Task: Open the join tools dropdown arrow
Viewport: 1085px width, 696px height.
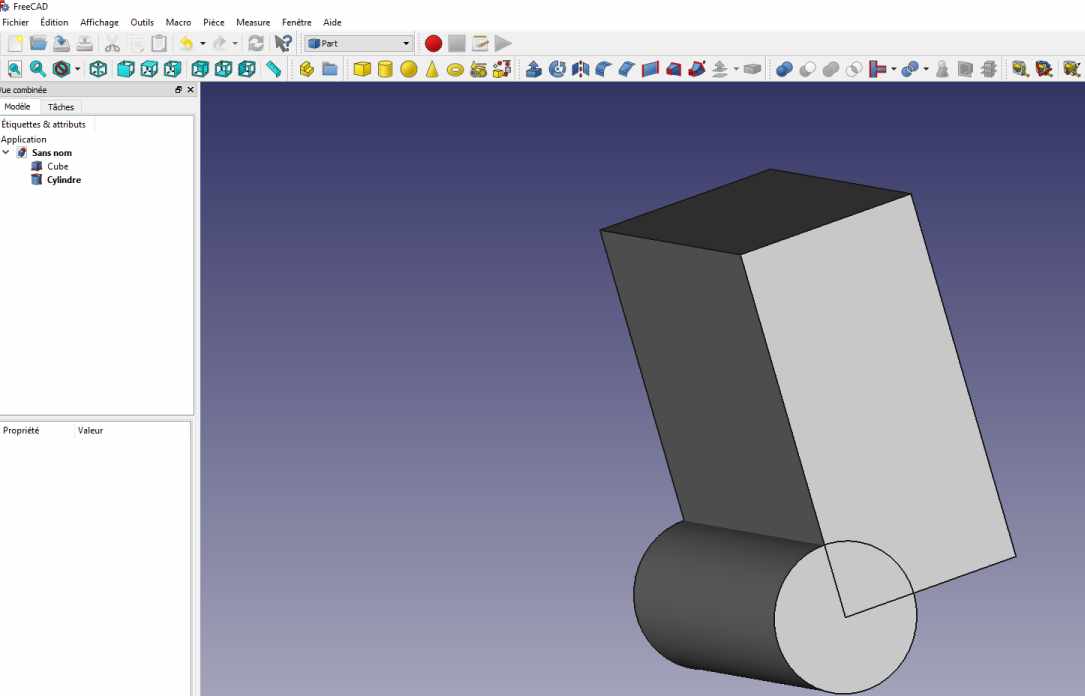Action: tap(893, 69)
